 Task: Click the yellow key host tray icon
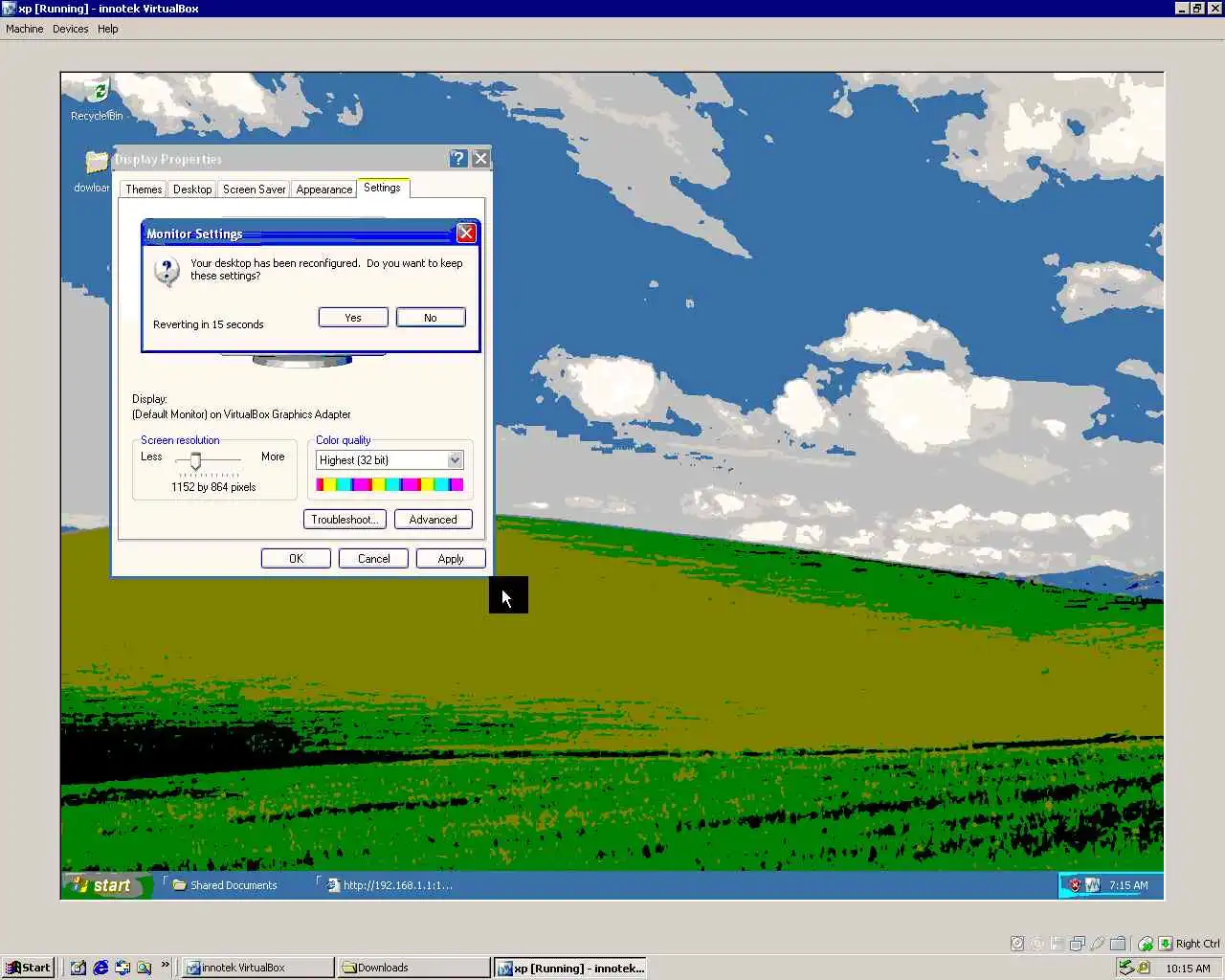tap(1144, 968)
